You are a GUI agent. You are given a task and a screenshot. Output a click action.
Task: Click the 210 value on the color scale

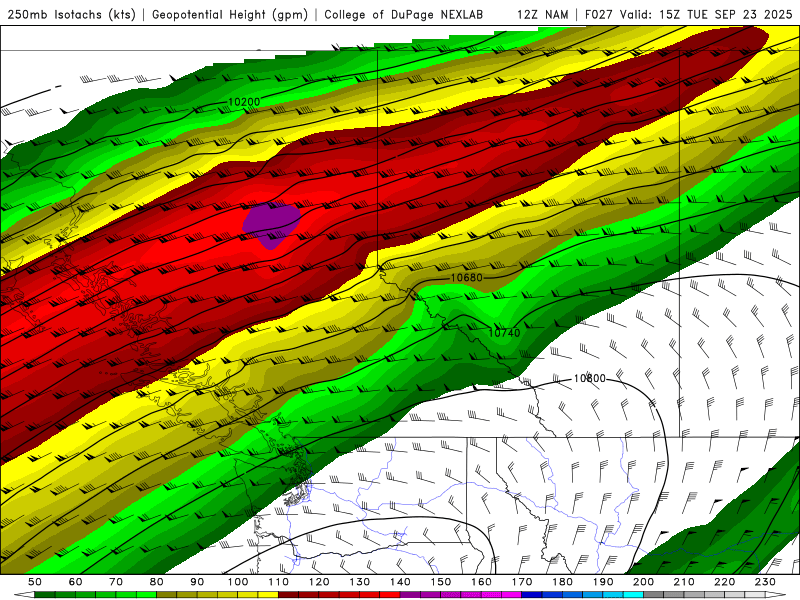click(684, 582)
